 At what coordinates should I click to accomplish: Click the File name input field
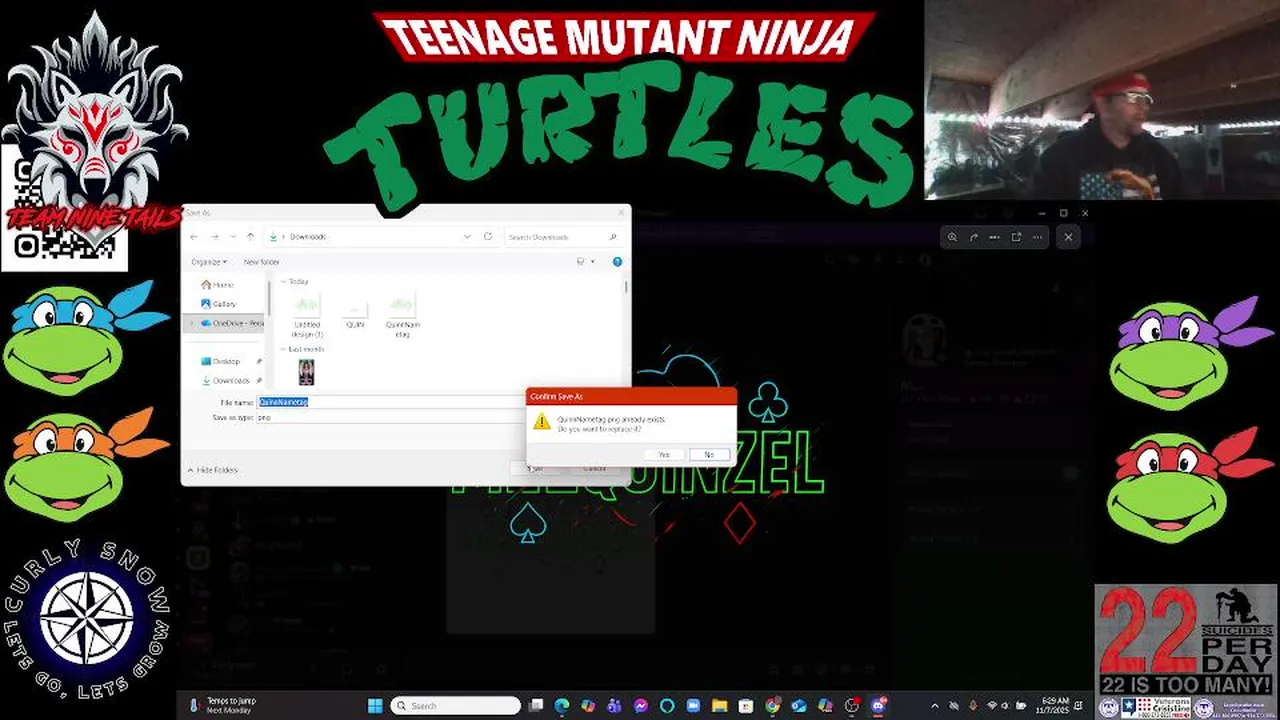390,402
